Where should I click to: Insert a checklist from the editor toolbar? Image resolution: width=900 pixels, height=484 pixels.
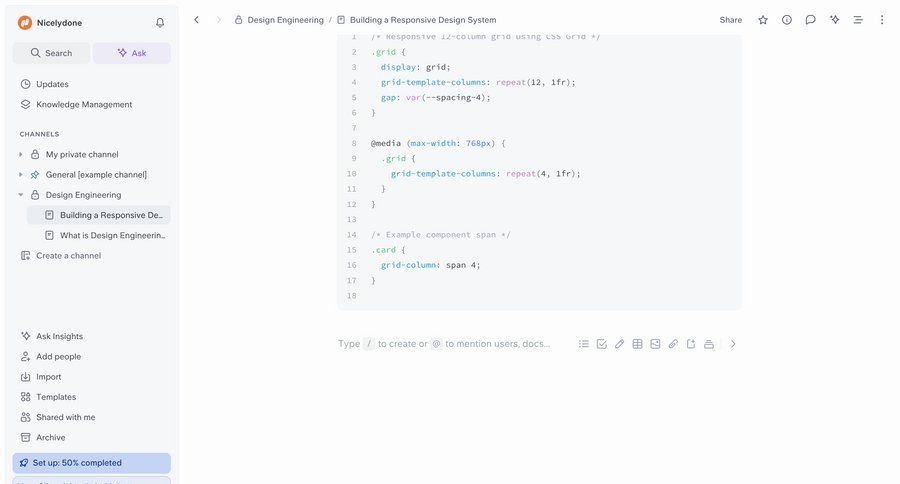pos(602,344)
